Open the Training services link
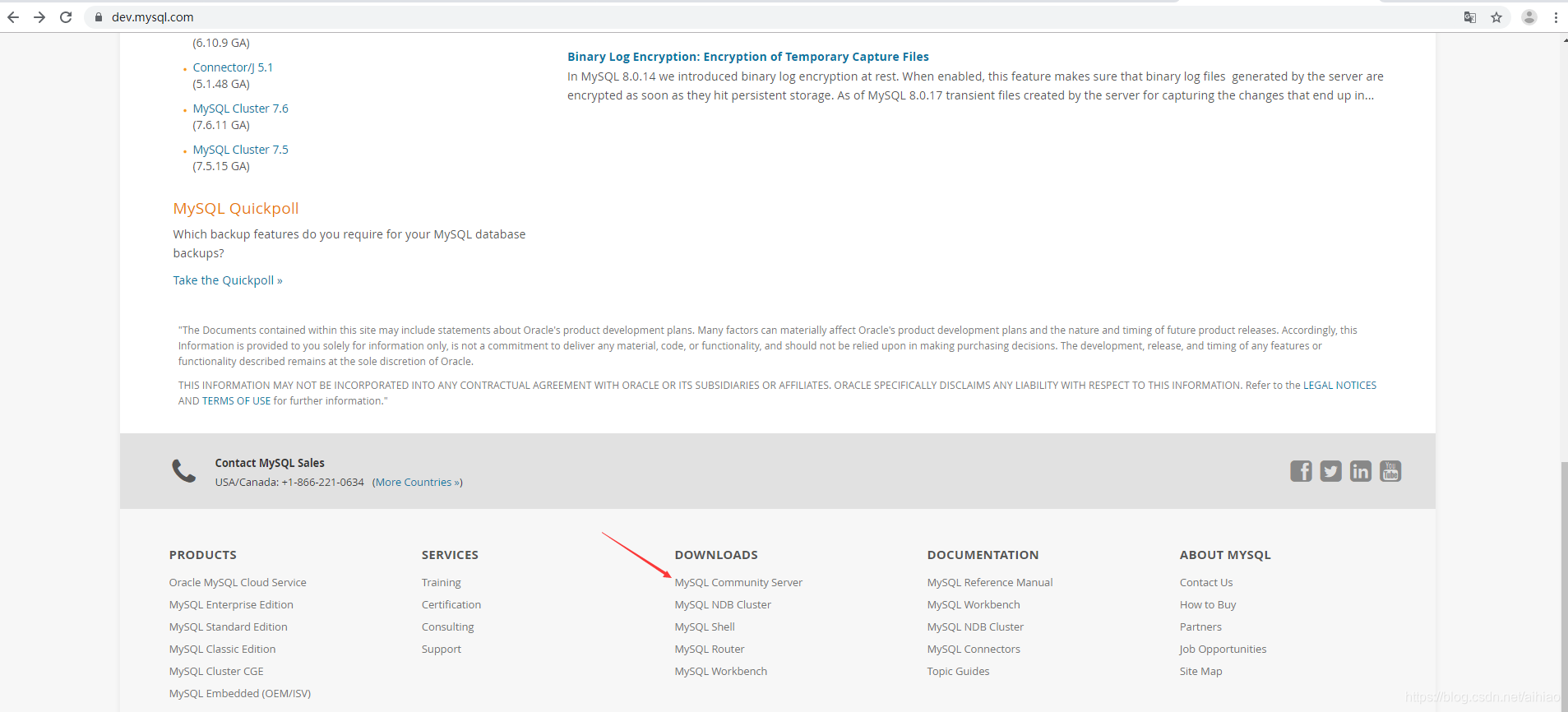Screen dimensions: 1568x712 click(x=442, y=583)
